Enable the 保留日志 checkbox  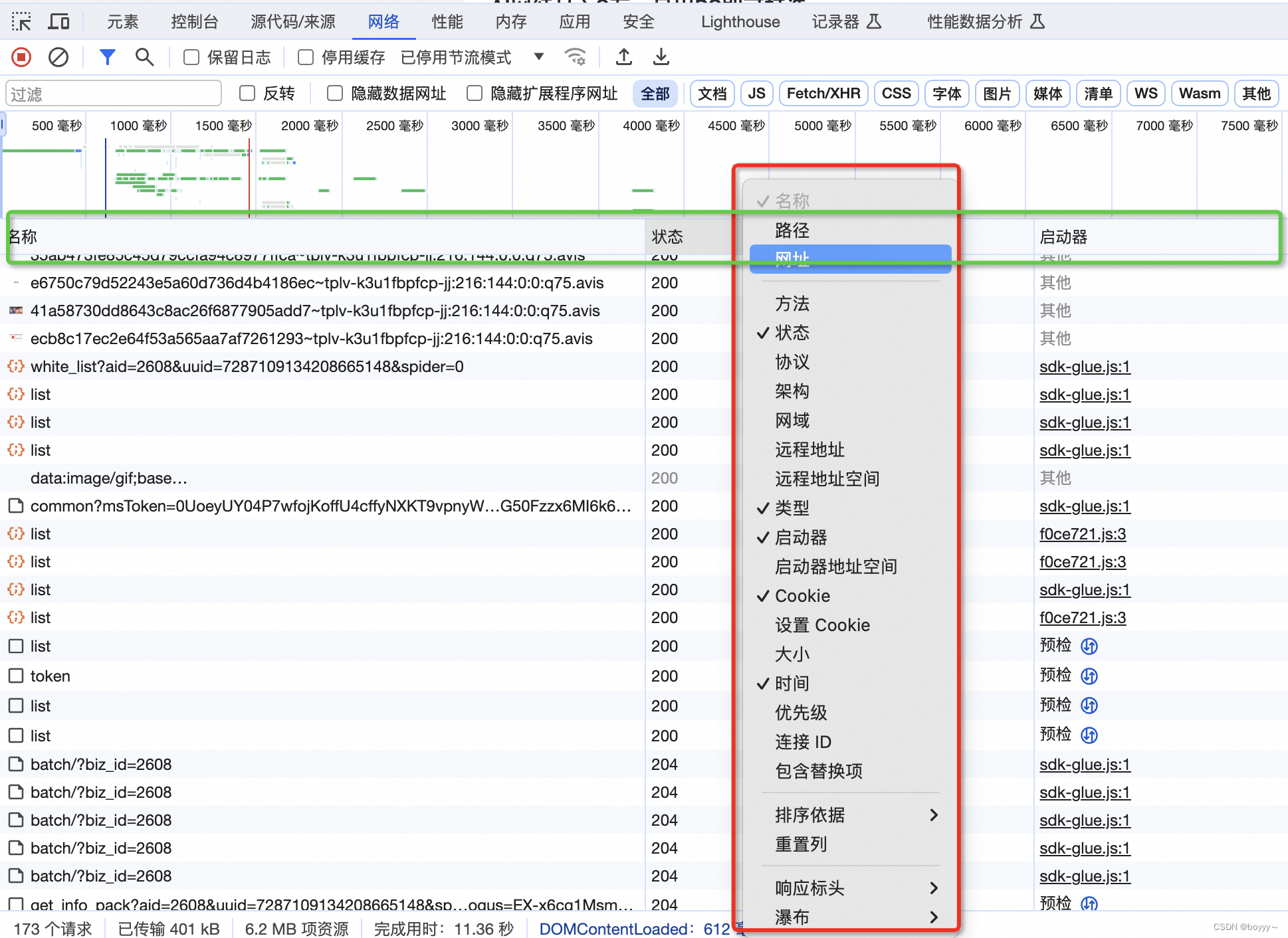click(191, 57)
